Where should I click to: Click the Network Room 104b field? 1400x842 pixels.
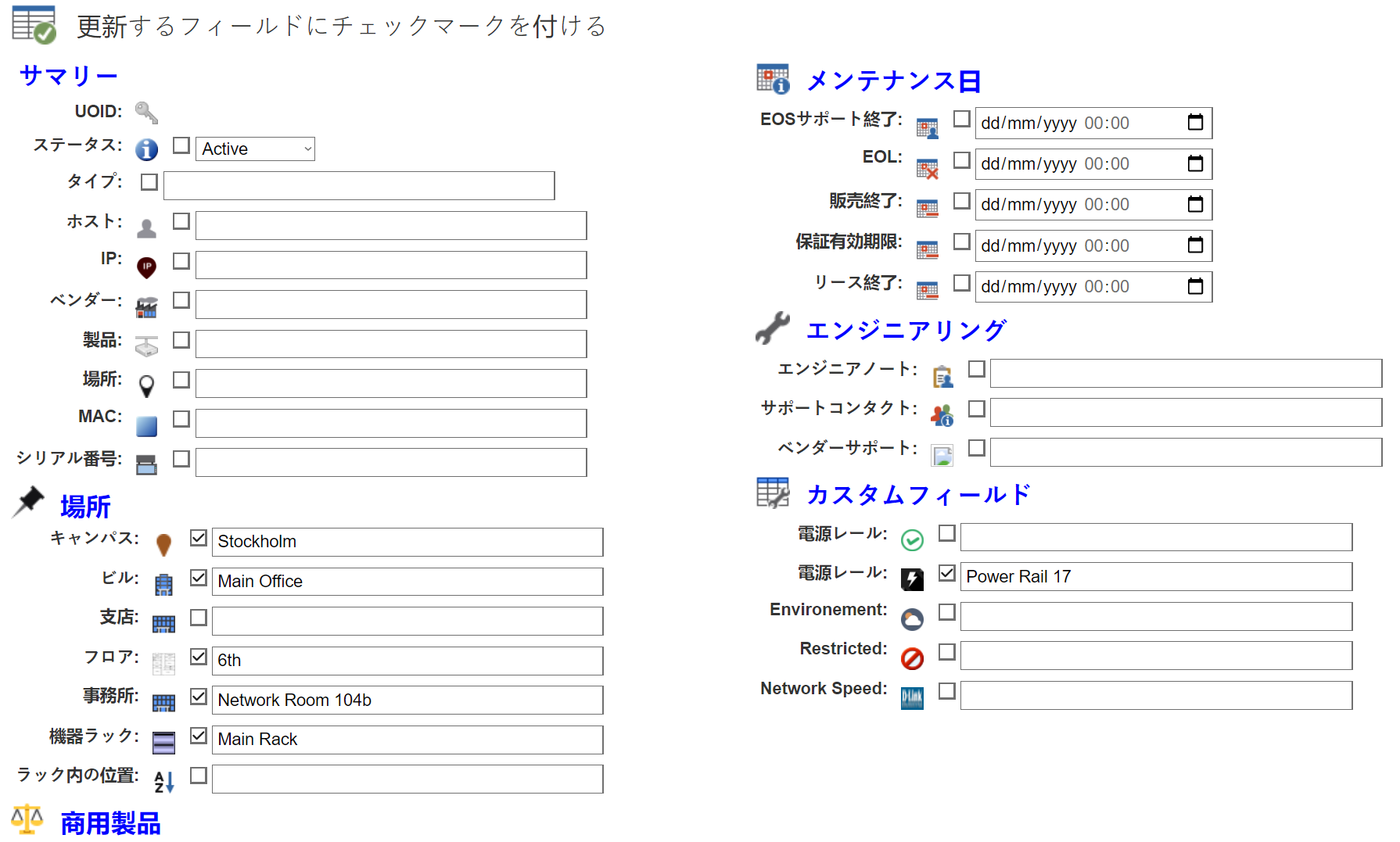(407, 700)
